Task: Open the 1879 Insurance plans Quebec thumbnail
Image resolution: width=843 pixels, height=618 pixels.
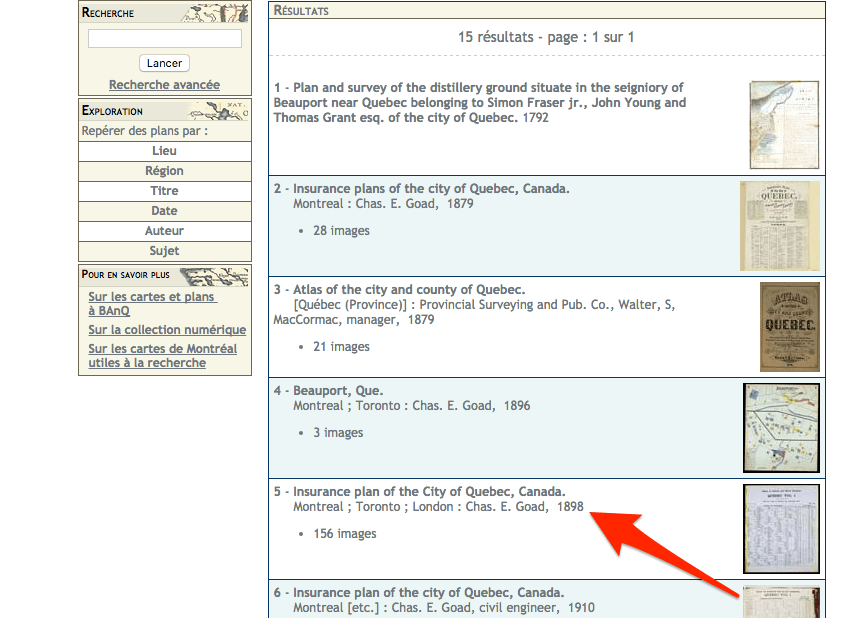Action: tap(780, 226)
